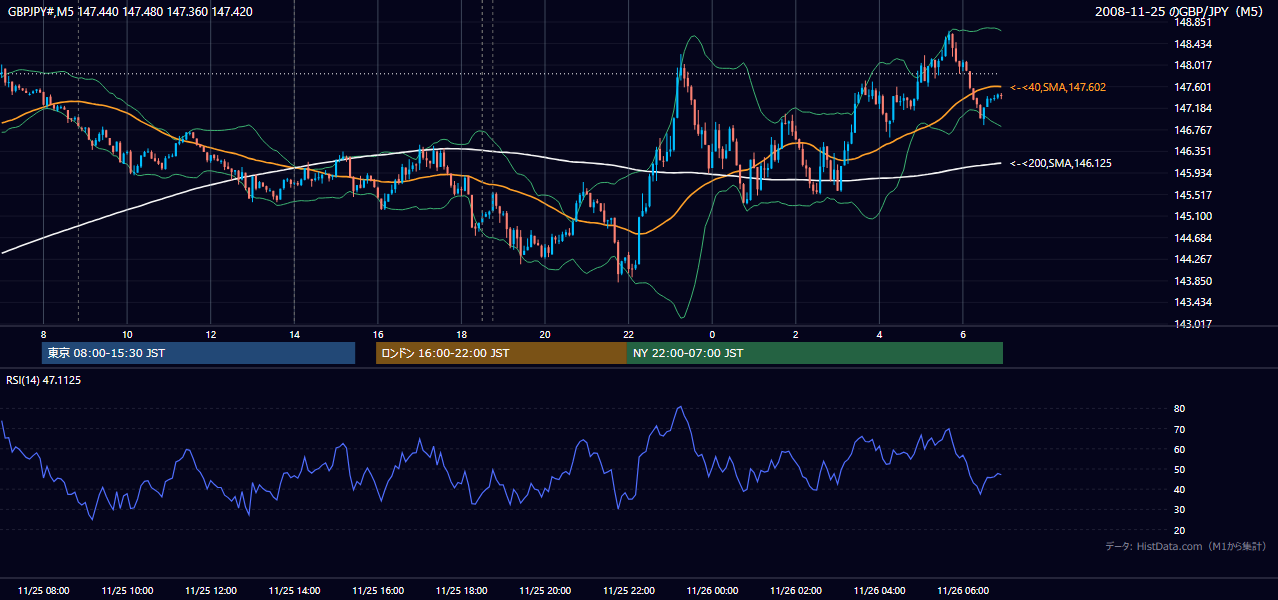Click the RSI(14) 47.1125 indicator label

pos(44,380)
